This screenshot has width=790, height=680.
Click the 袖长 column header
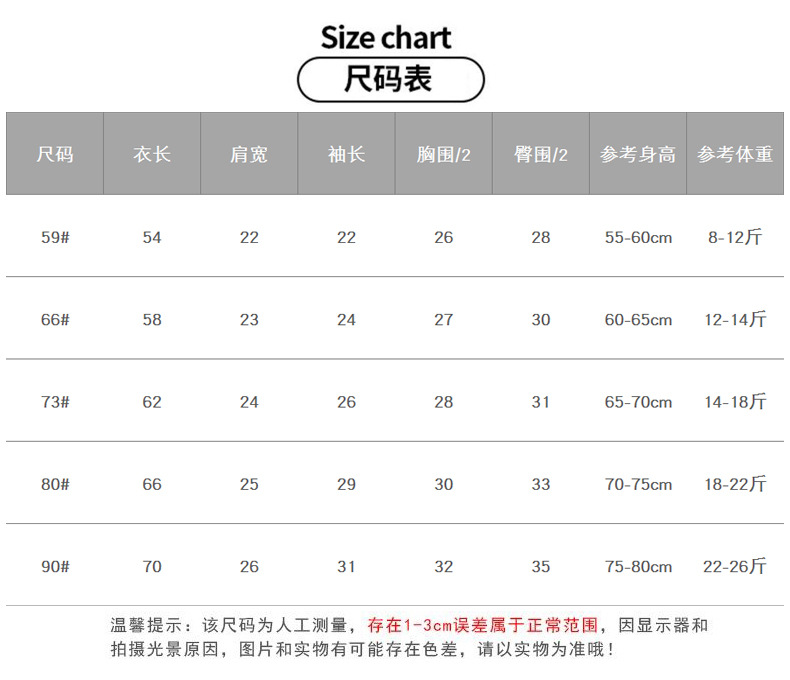click(x=346, y=154)
